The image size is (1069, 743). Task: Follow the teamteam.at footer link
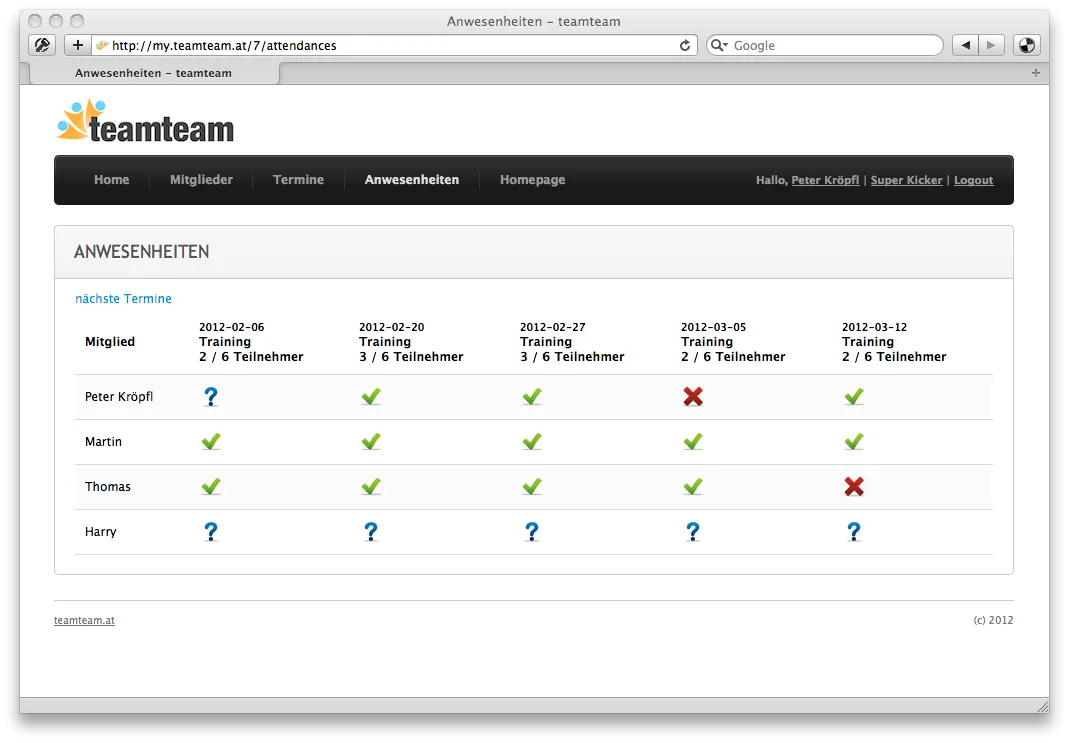(84, 620)
